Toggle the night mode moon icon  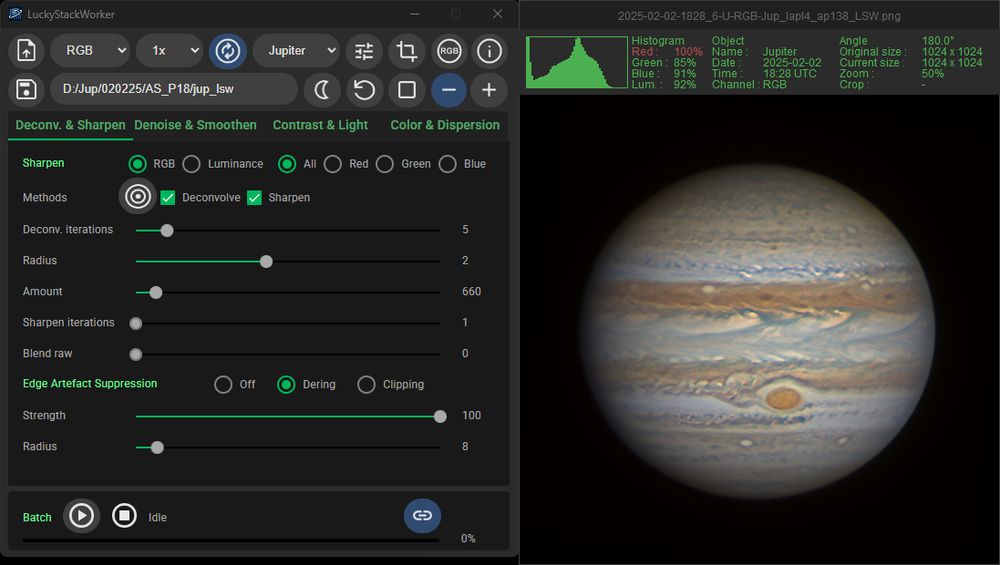pos(321,90)
